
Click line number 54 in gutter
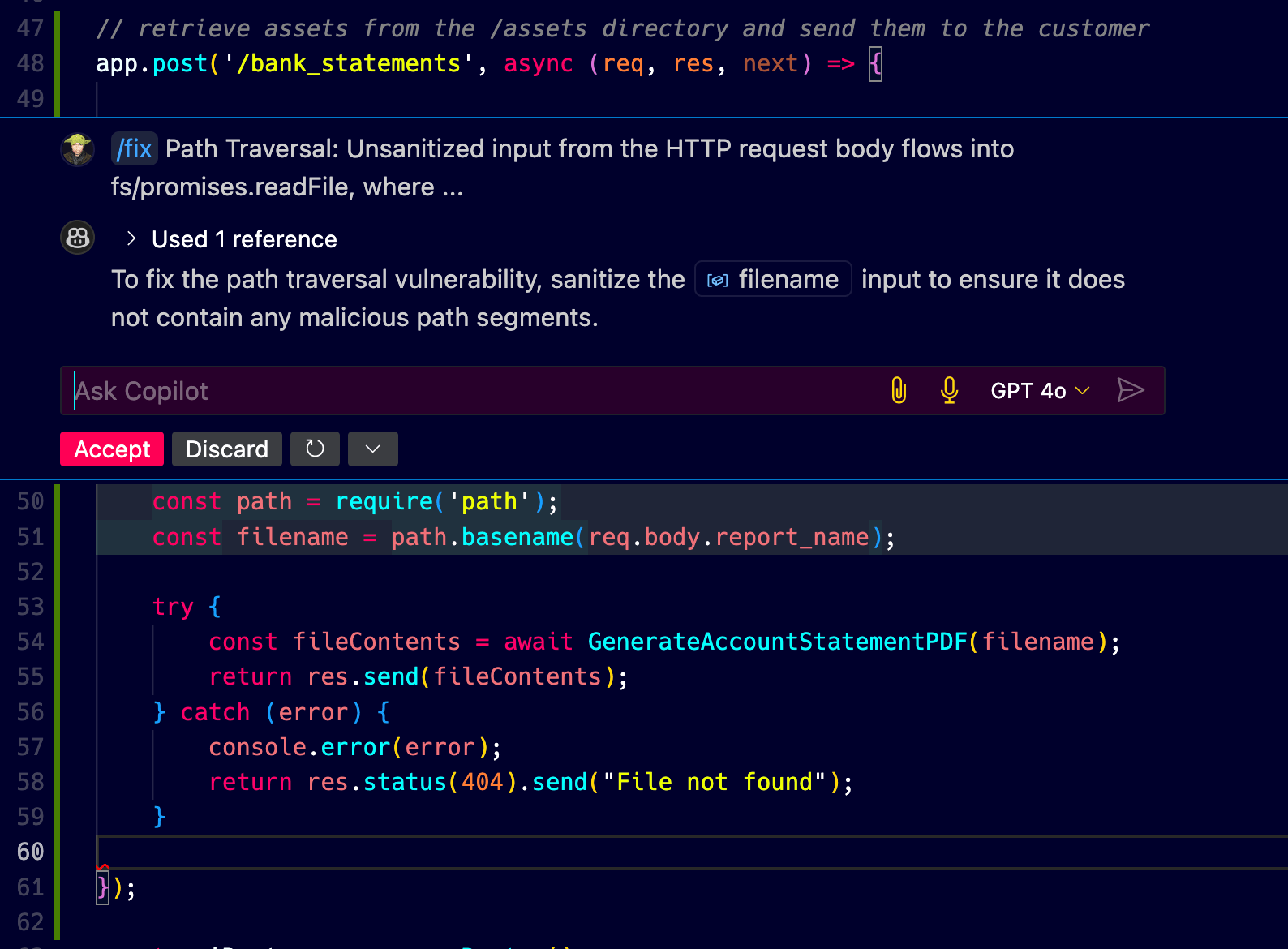click(x=31, y=642)
